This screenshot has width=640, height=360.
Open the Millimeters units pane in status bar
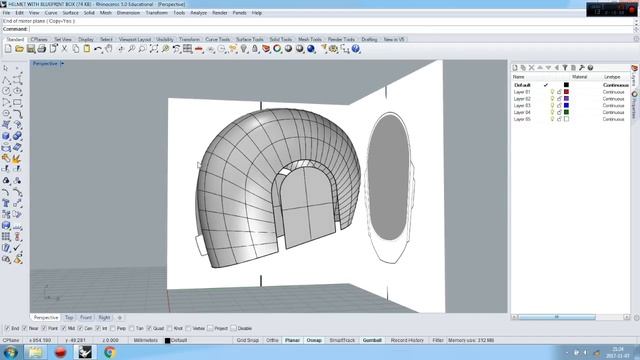coord(146,340)
